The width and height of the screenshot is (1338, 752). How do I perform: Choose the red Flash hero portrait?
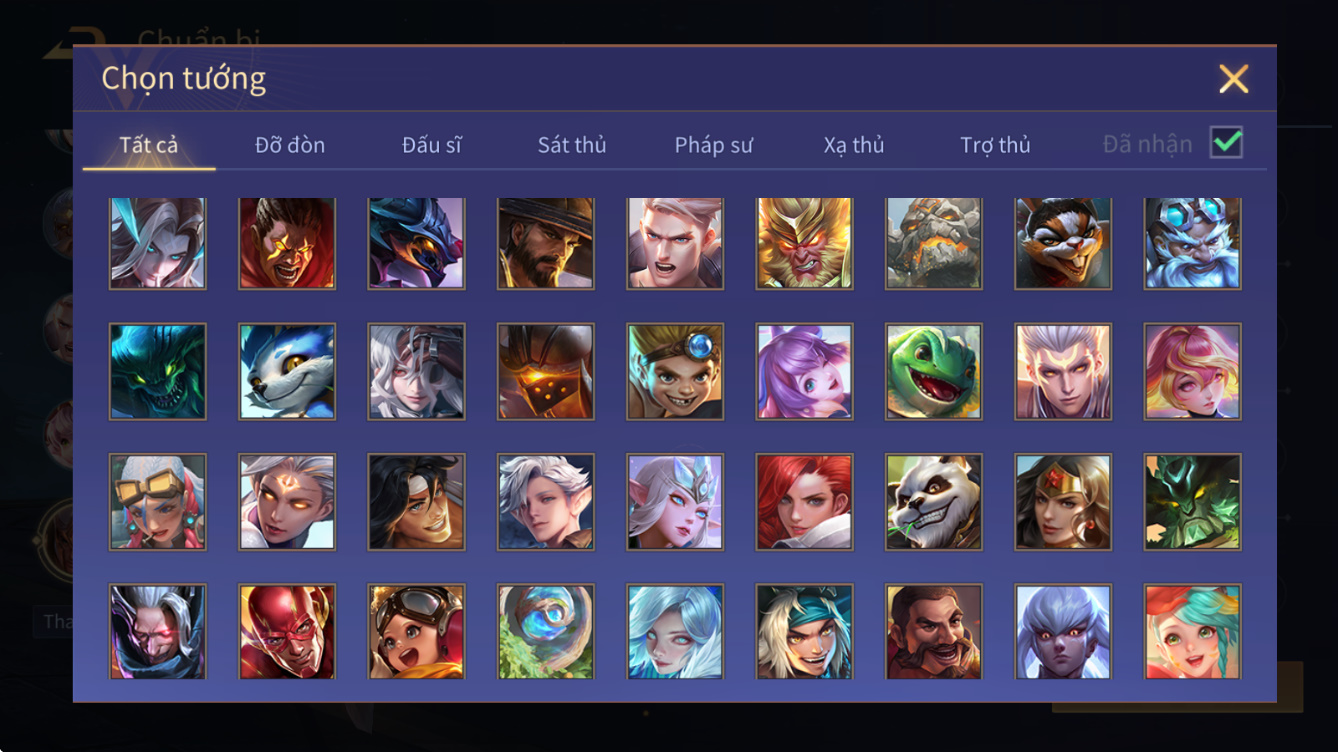click(x=287, y=632)
